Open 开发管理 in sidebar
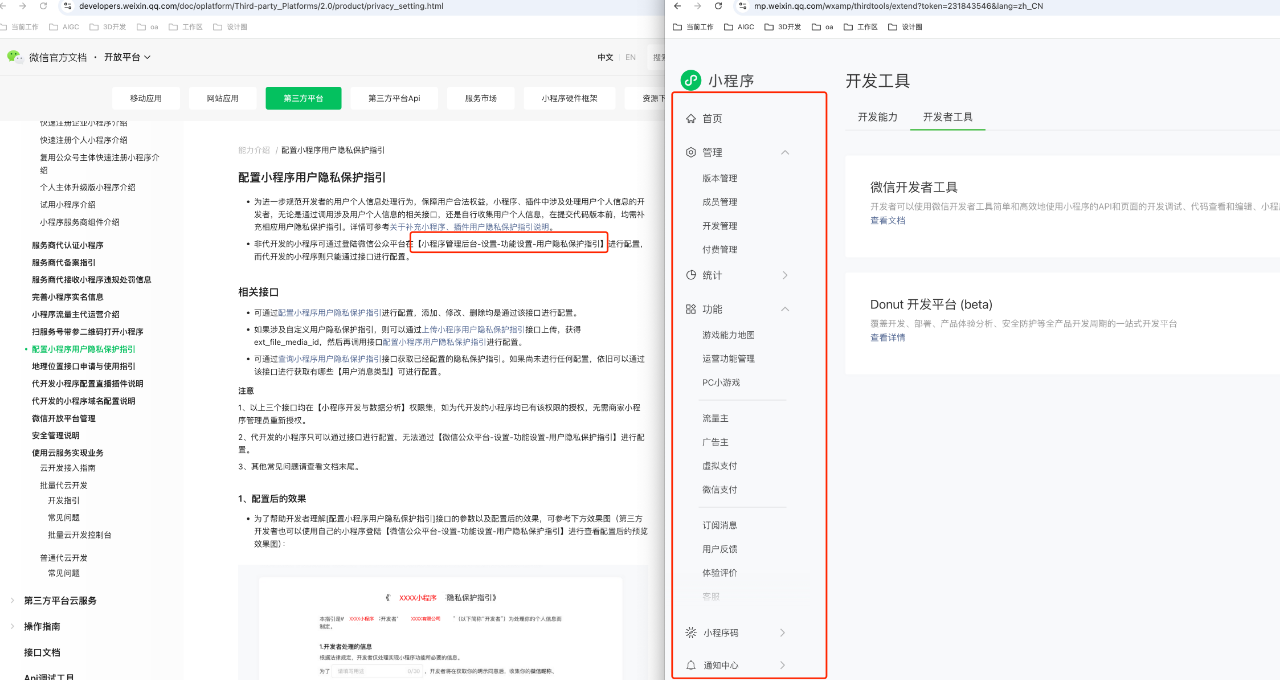This screenshot has height=680, width=1280. click(720, 226)
